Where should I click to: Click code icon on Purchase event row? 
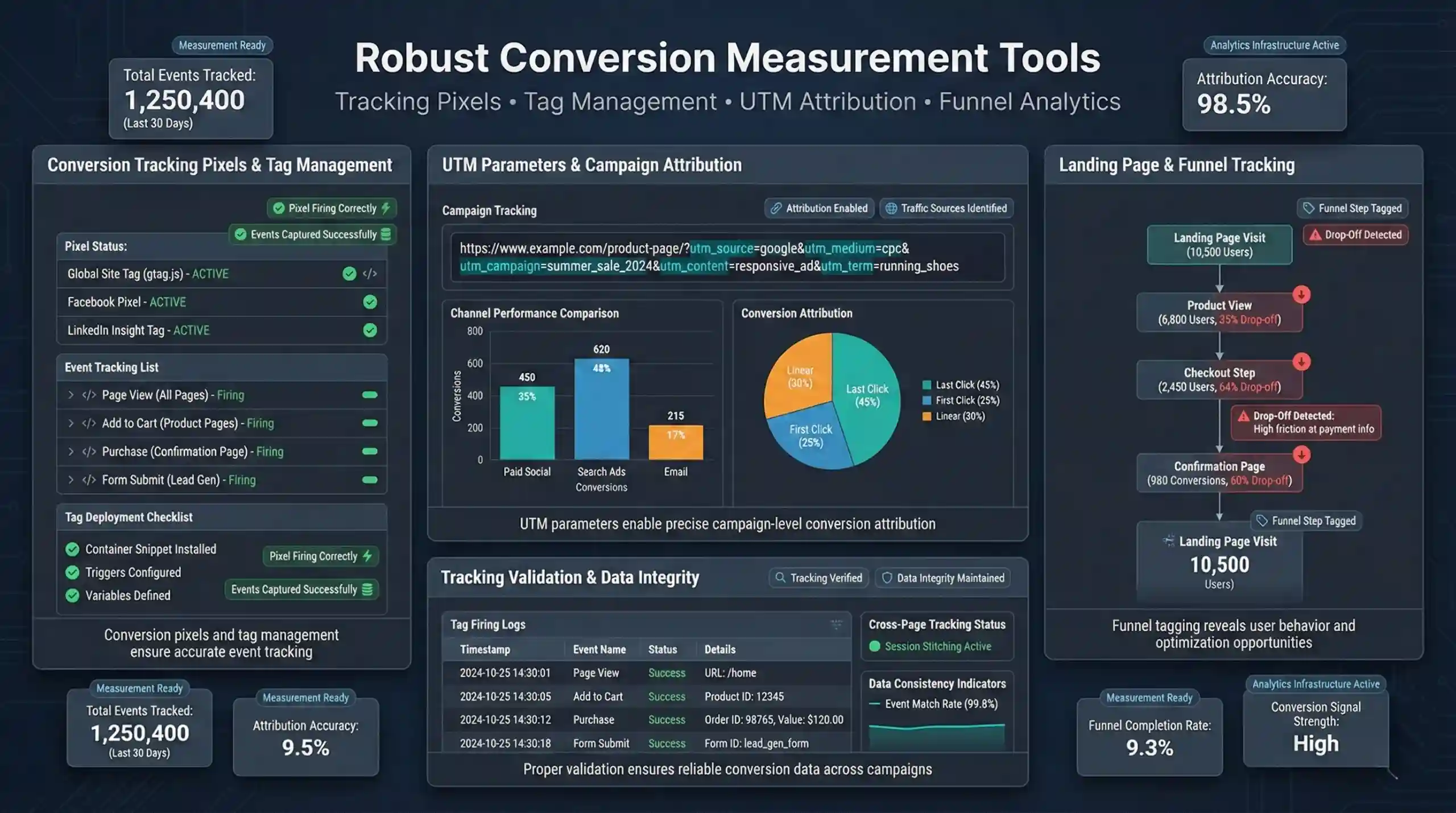tap(89, 452)
